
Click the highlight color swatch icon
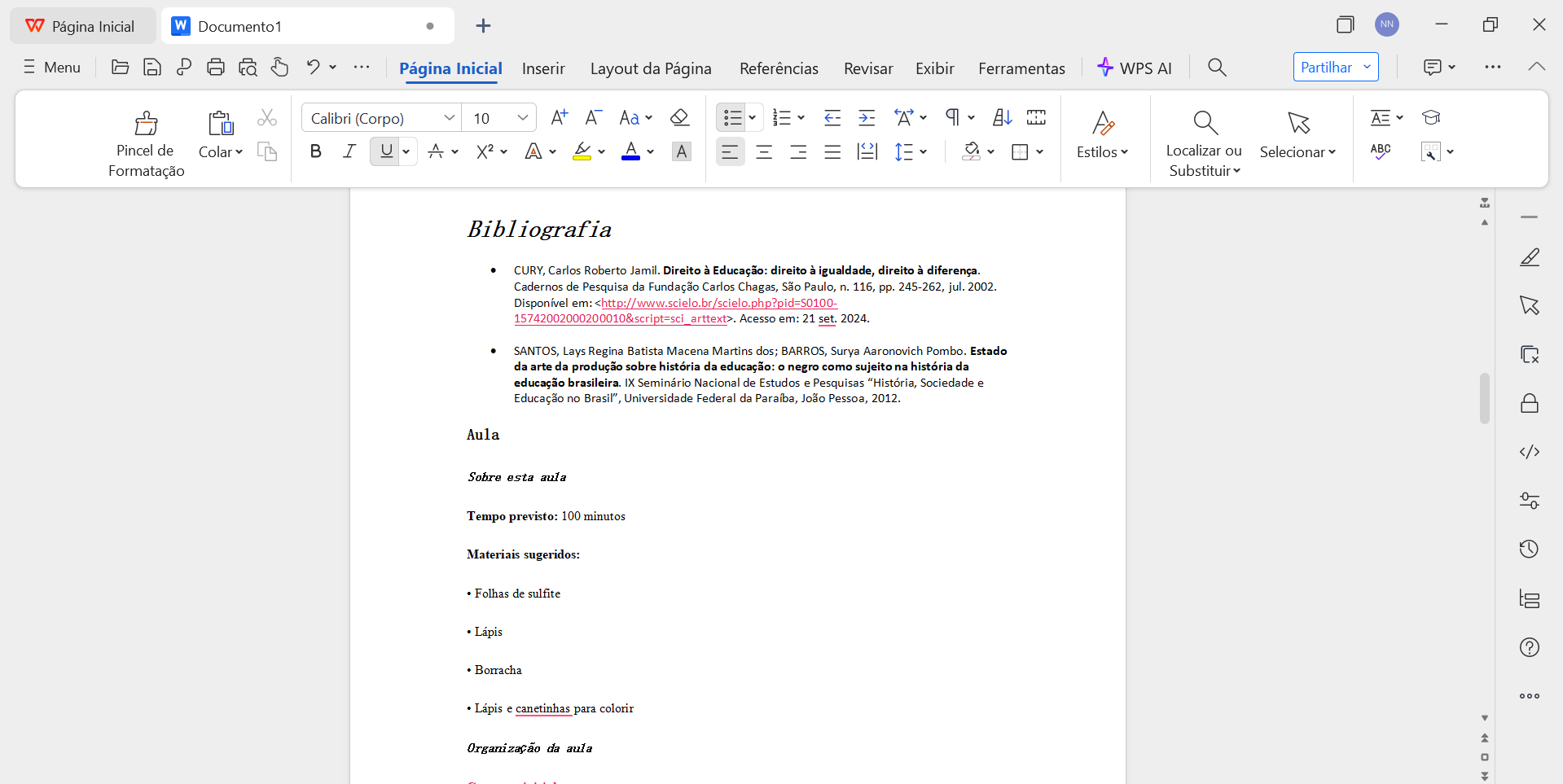tap(582, 151)
